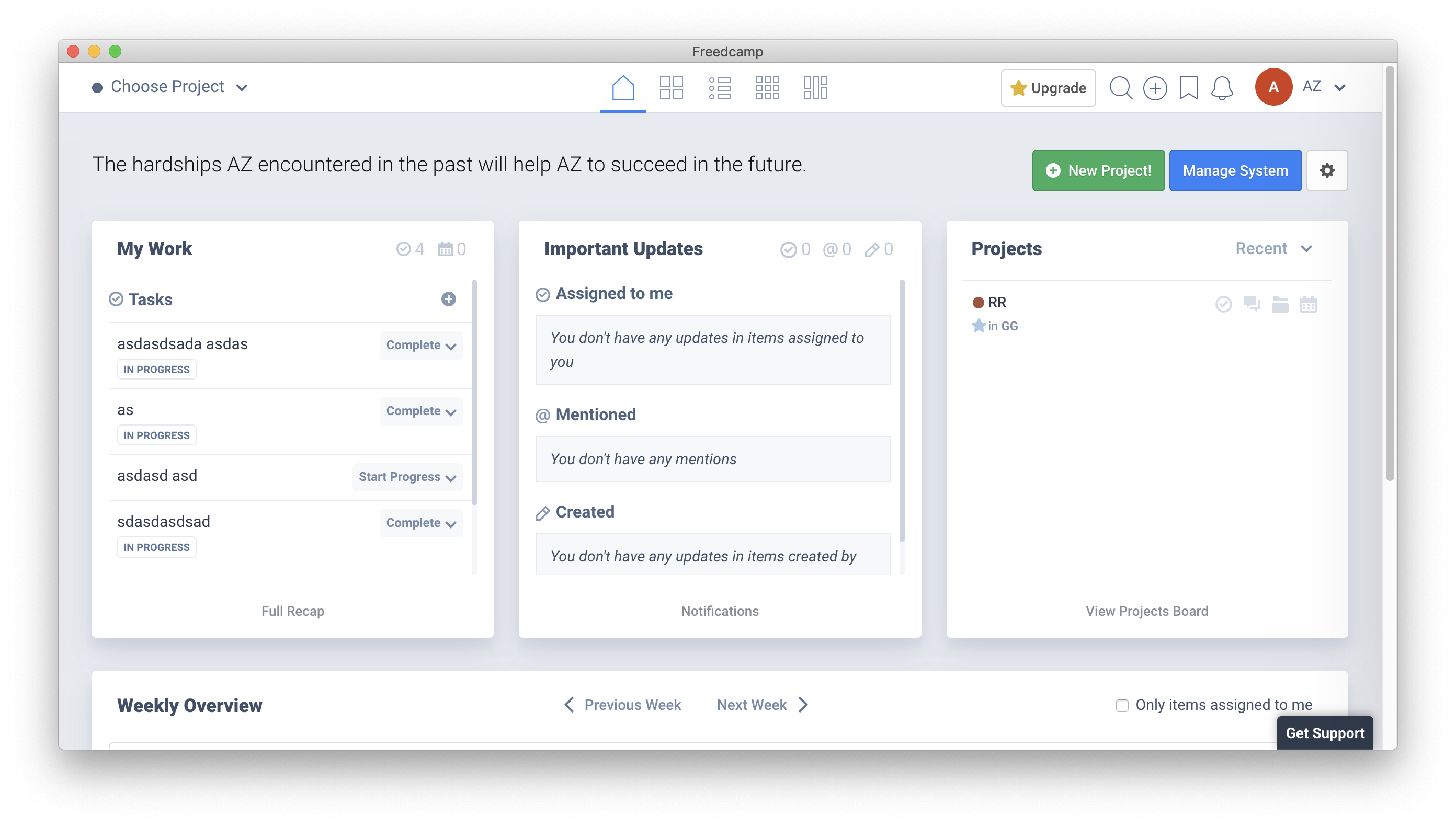Switch to the Home dashboard tab
This screenshot has width=1456, height=827.
623,88
